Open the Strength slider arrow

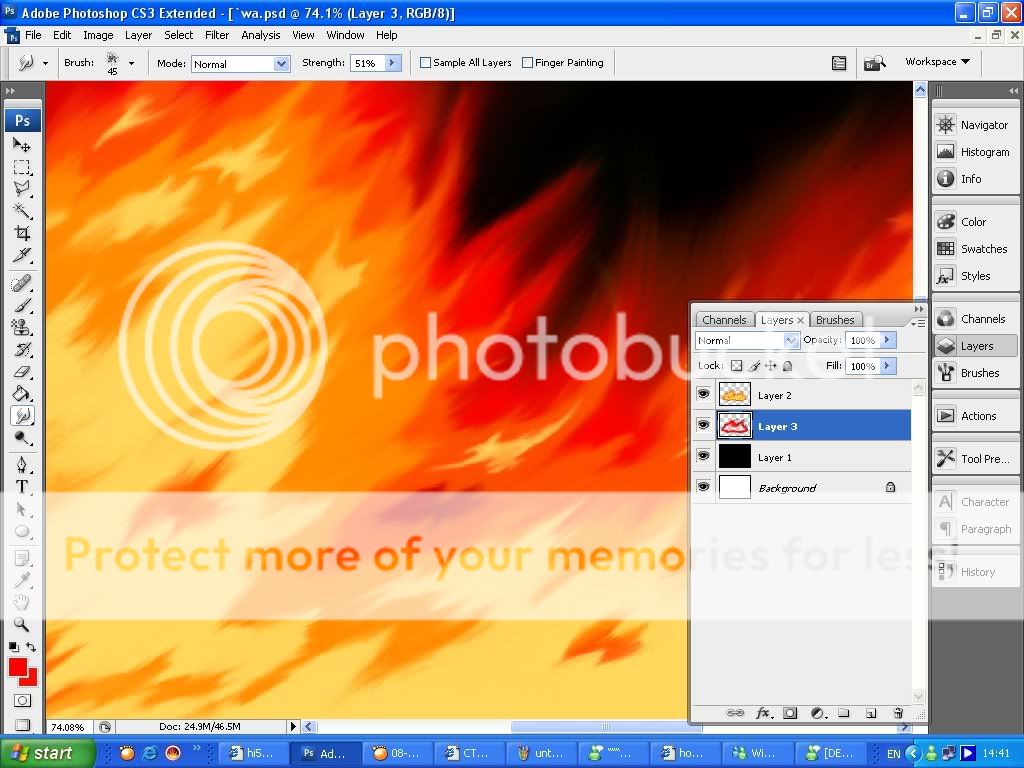tap(392, 63)
